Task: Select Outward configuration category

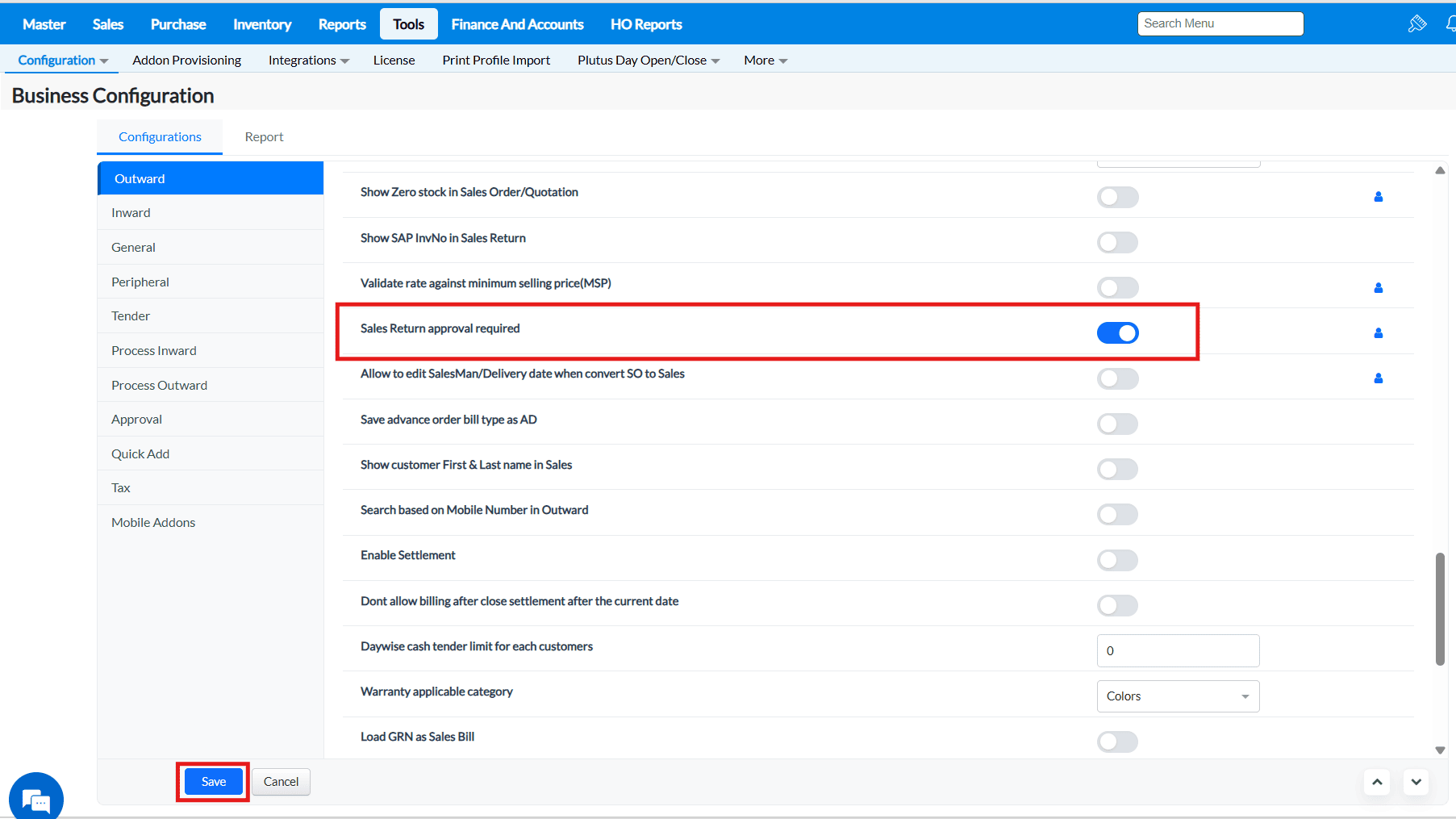Action: click(211, 178)
